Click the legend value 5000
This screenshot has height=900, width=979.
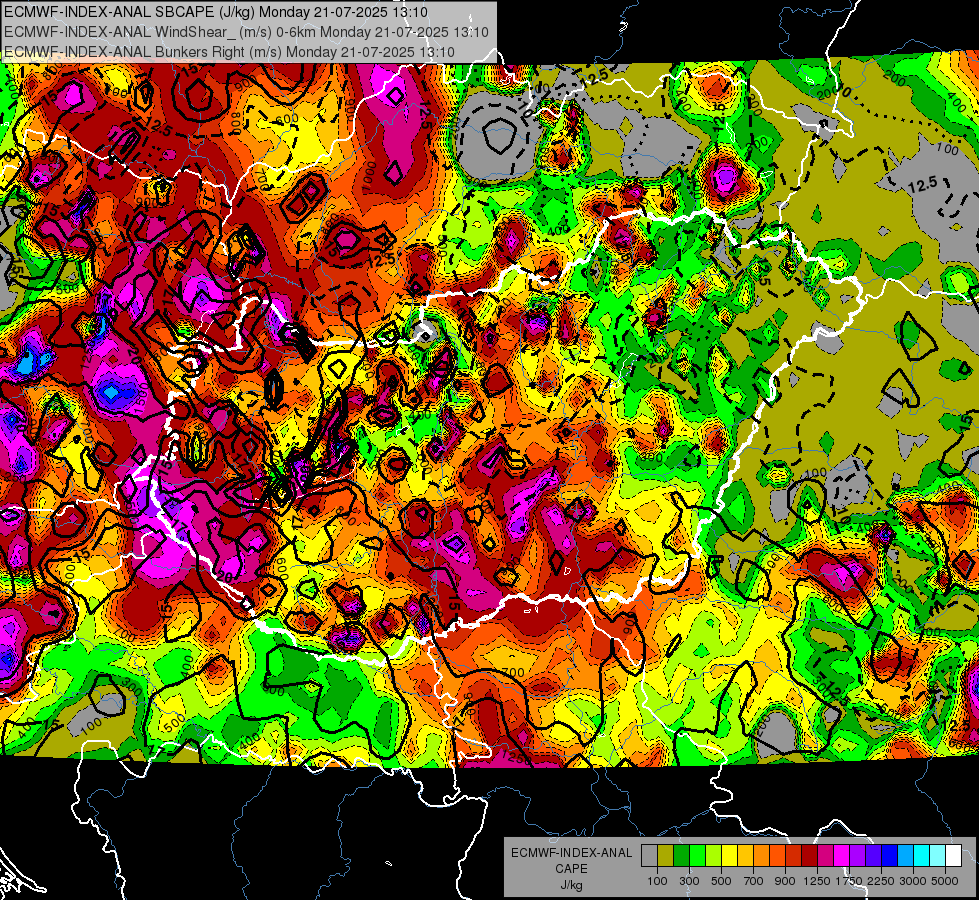(945, 881)
